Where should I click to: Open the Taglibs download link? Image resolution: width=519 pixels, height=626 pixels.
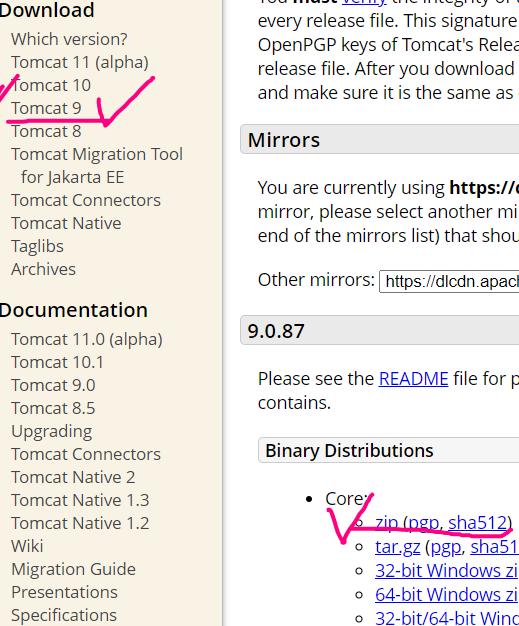click(x=38, y=246)
